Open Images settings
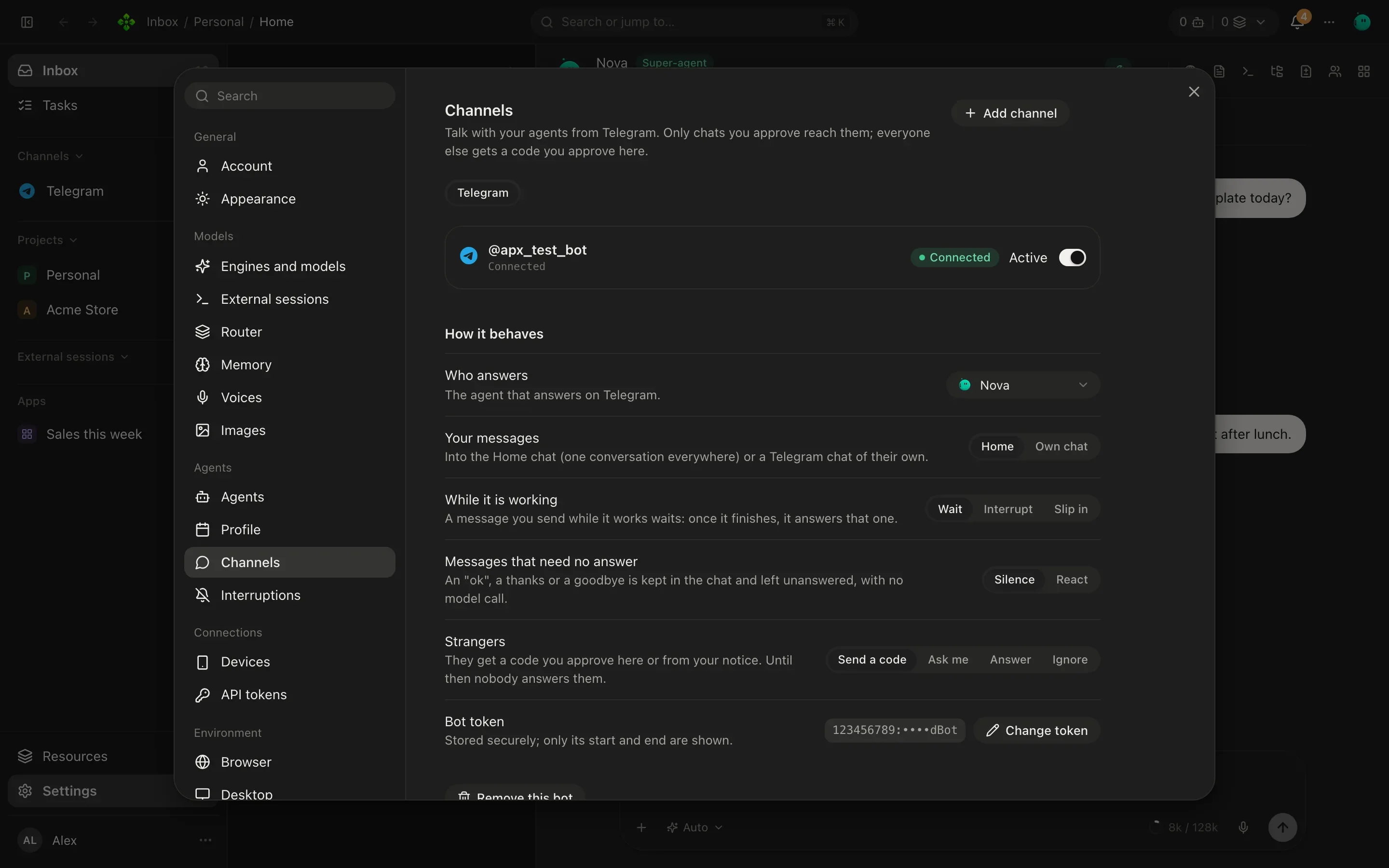1389x868 pixels. click(290, 430)
